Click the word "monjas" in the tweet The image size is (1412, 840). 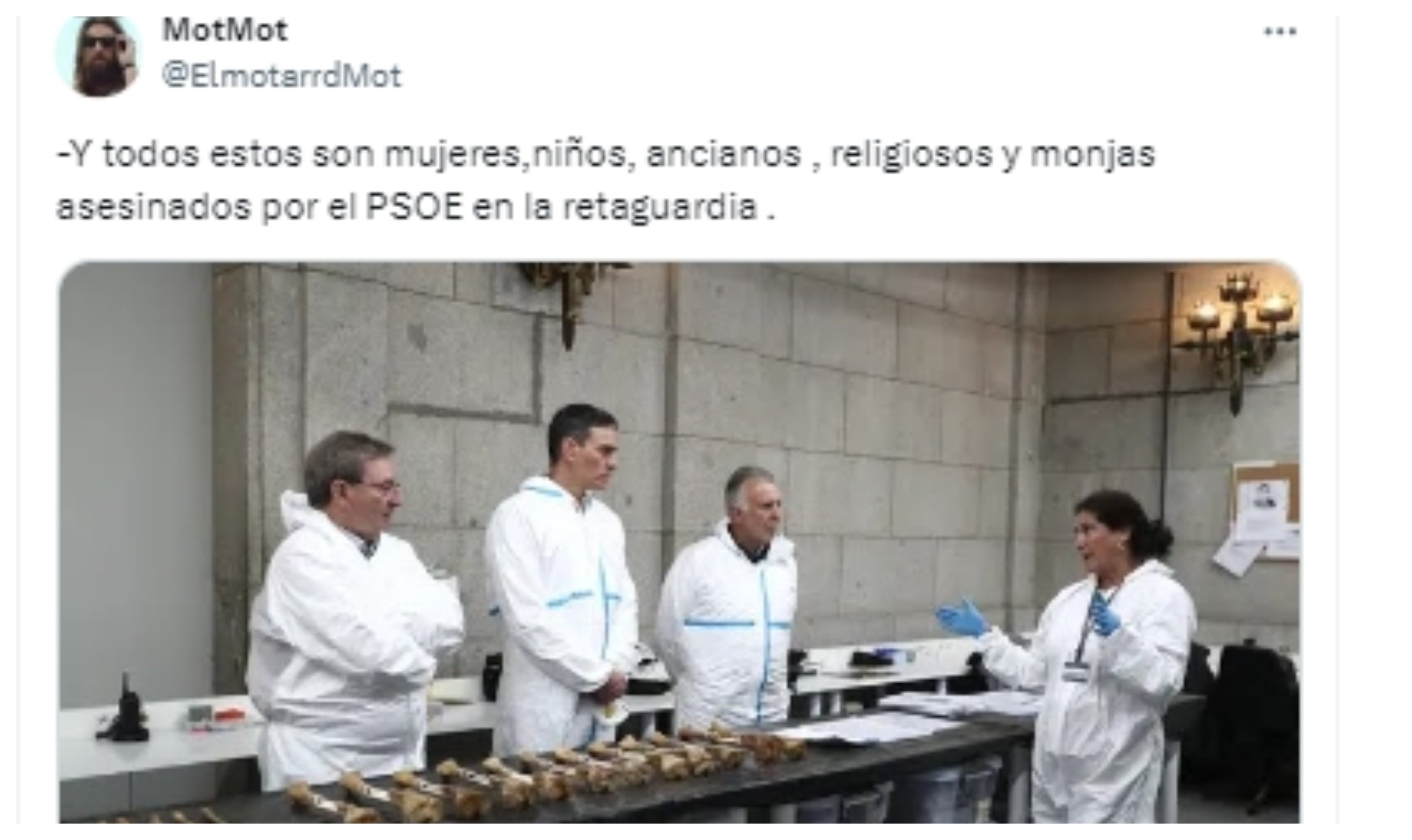click(x=1092, y=154)
